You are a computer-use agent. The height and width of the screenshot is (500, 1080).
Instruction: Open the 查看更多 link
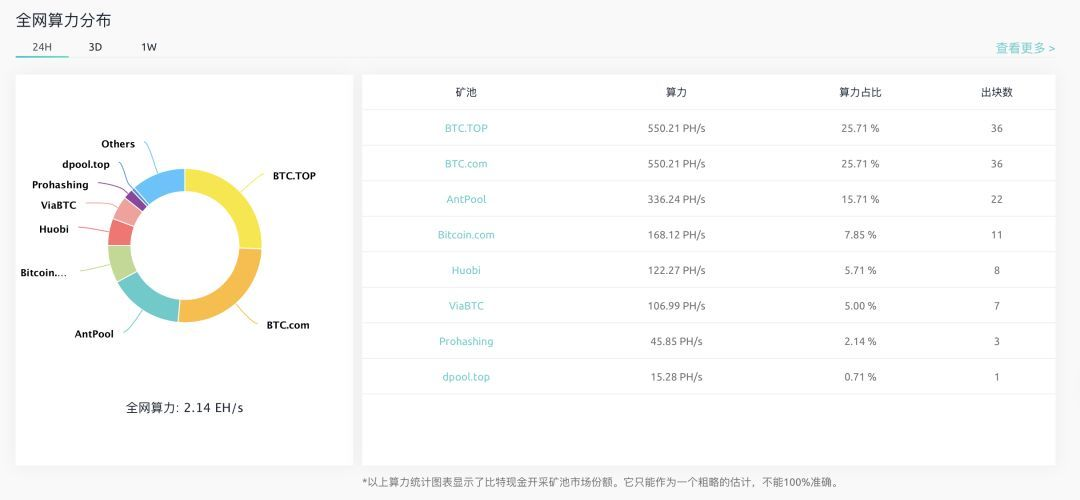coord(1025,48)
